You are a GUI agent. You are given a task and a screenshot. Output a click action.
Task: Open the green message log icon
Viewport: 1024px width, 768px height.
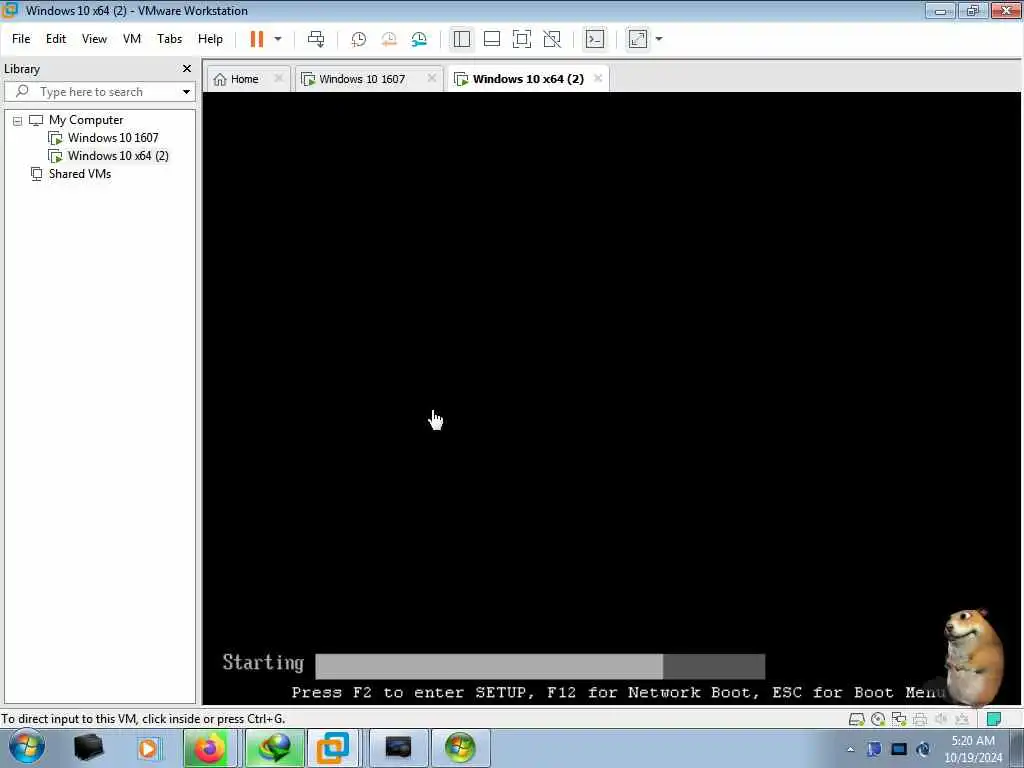[994, 720]
